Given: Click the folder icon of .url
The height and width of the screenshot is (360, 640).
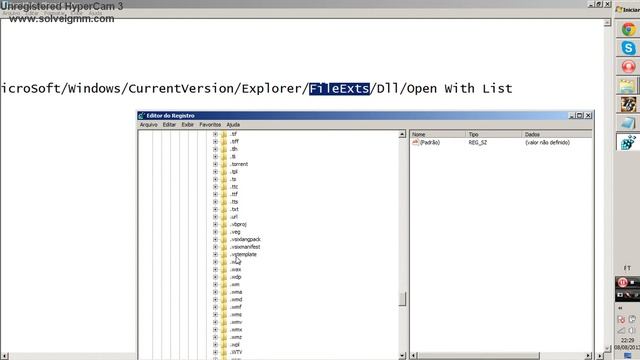Looking at the screenshot, I should [x=224, y=217].
